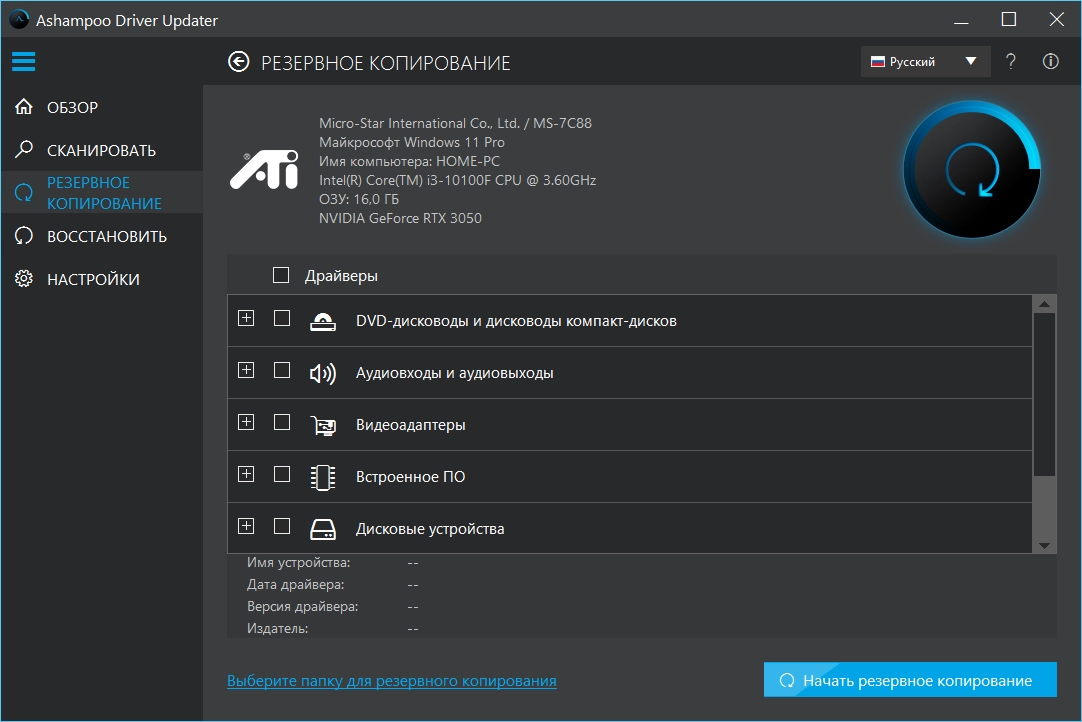Check the Драйверы select-all checkbox
This screenshot has width=1082, height=722.
[x=281, y=275]
